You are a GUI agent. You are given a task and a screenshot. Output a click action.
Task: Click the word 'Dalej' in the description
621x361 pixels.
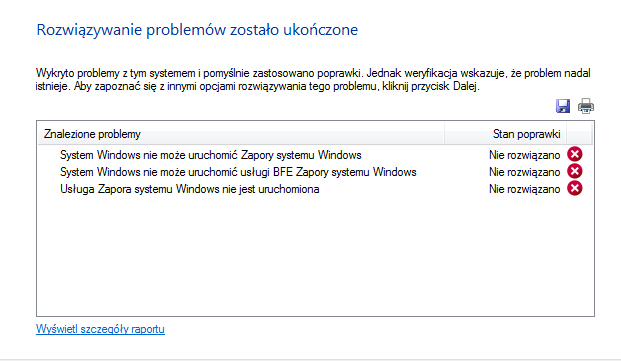[466, 86]
